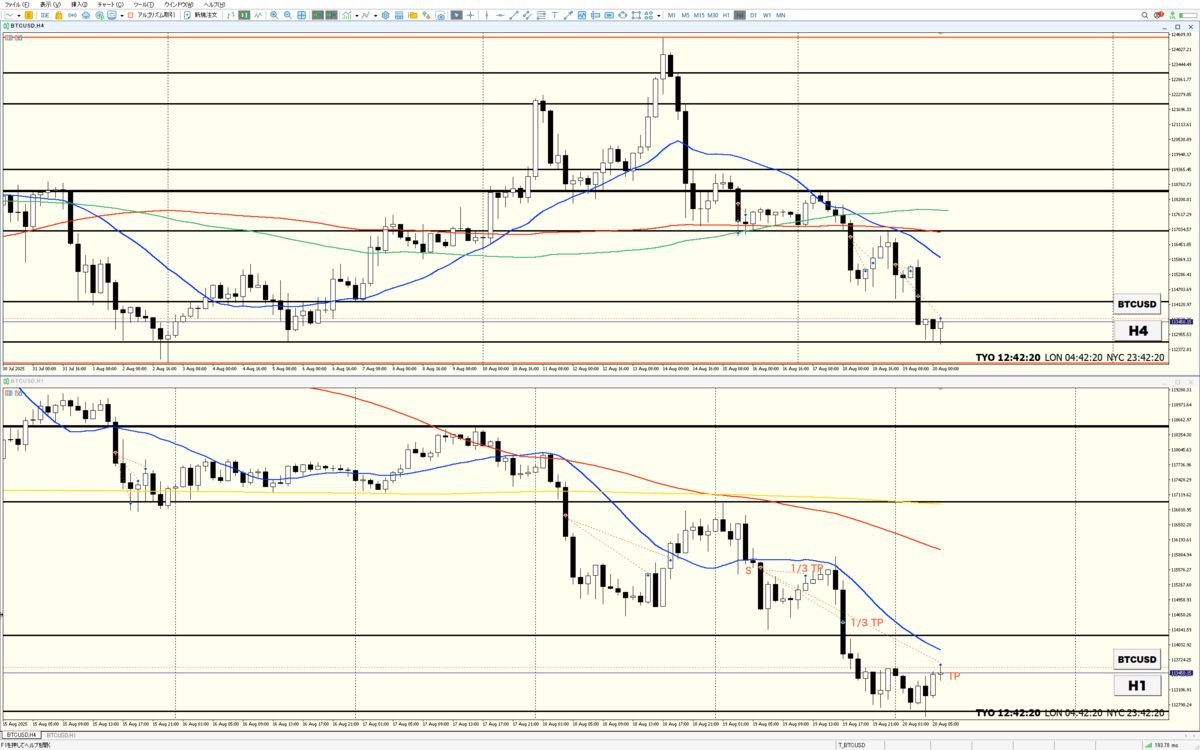Click the 1/3 TP label near 113724

tap(867, 622)
